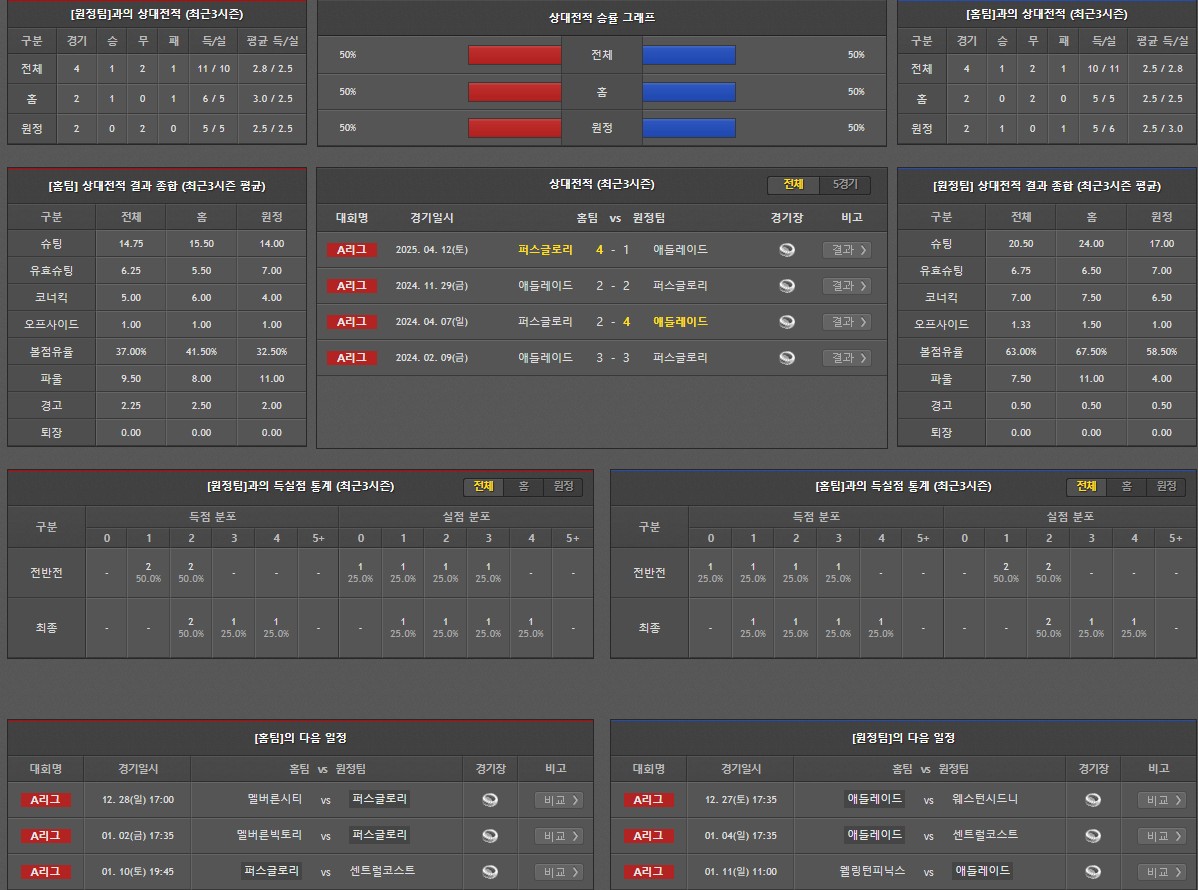The height and width of the screenshot is (890, 1198).
Task: Expand 결과 for the 2025. 04. 12 match
Action: pyautogui.click(x=846, y=250)
